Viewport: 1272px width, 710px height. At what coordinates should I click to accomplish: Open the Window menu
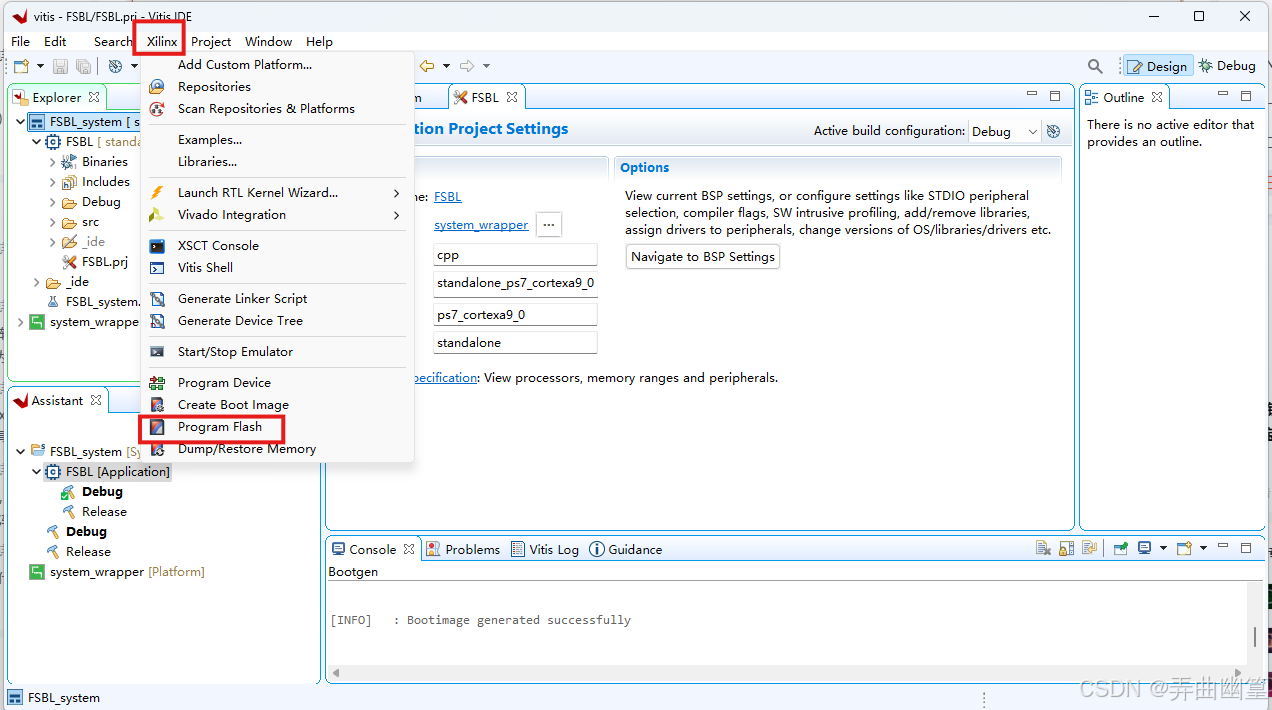[x=268, y=41]
